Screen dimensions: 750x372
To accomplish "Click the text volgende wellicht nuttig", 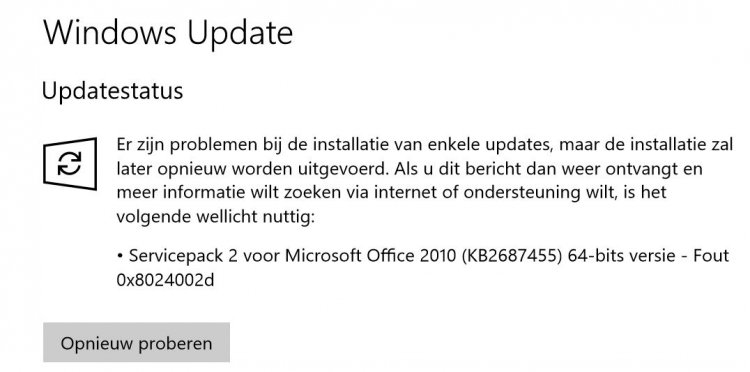I will pyautogui.click(x=215, y=218).
